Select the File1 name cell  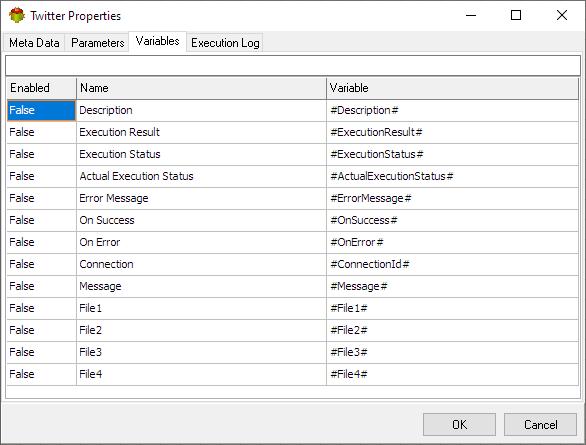coord(201,309)
